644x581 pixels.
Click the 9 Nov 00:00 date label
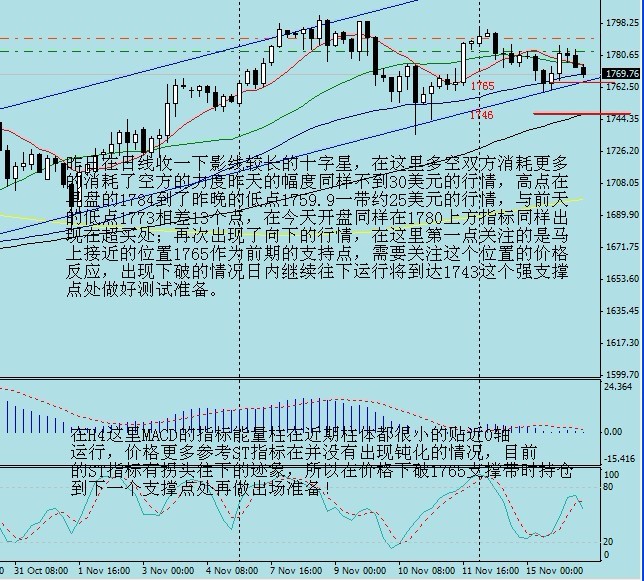pos(360,571)
